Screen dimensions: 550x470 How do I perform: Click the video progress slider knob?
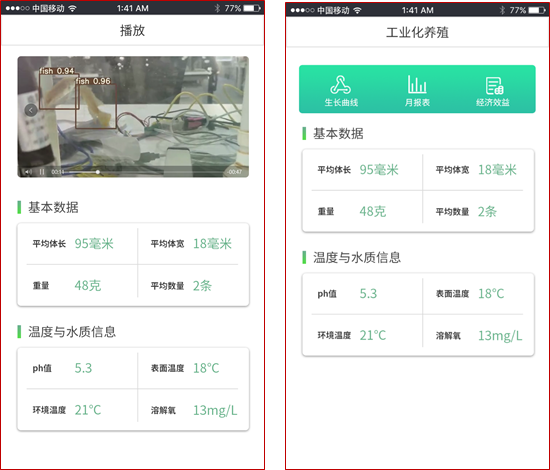click(x=98, y=172)
